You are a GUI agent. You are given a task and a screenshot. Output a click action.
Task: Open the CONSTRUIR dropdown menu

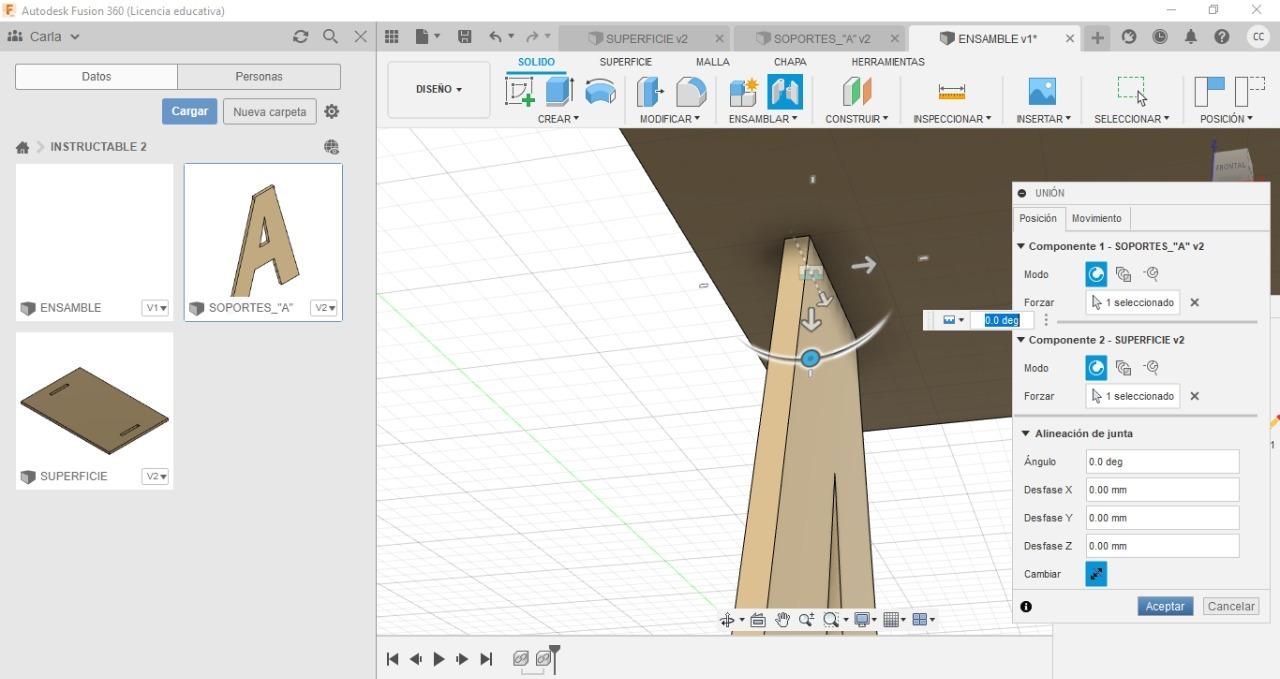tap(857, 119)
